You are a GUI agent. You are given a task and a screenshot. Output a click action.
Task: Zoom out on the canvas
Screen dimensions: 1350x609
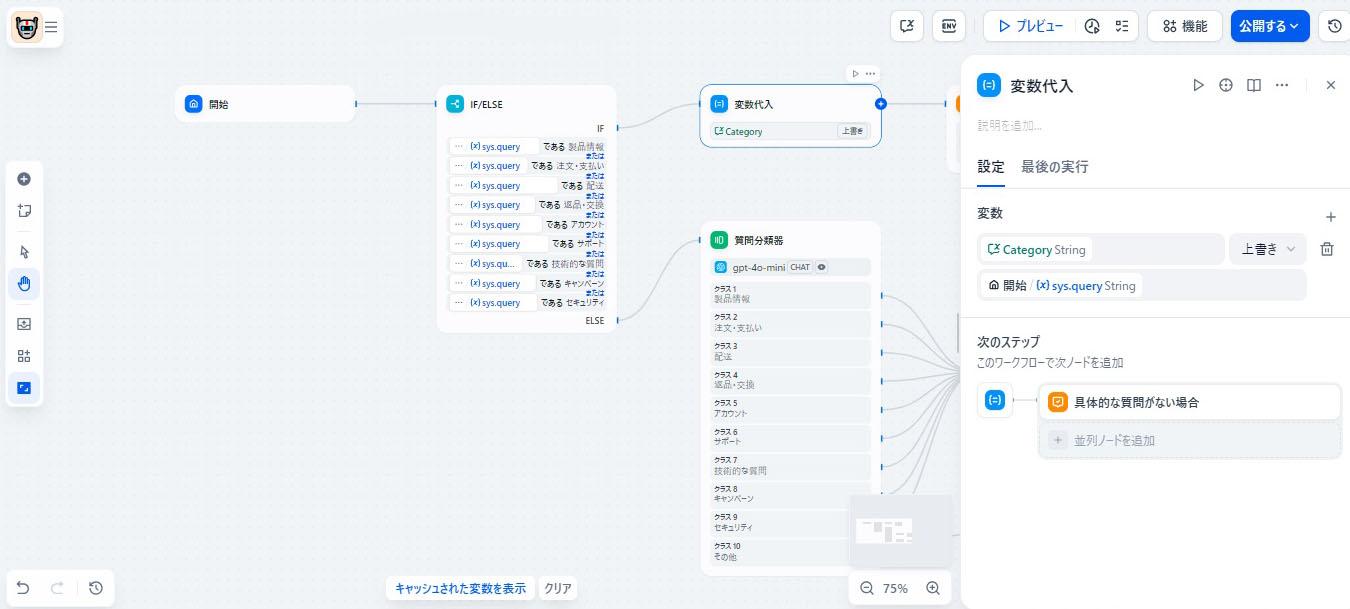click(866, 588)
